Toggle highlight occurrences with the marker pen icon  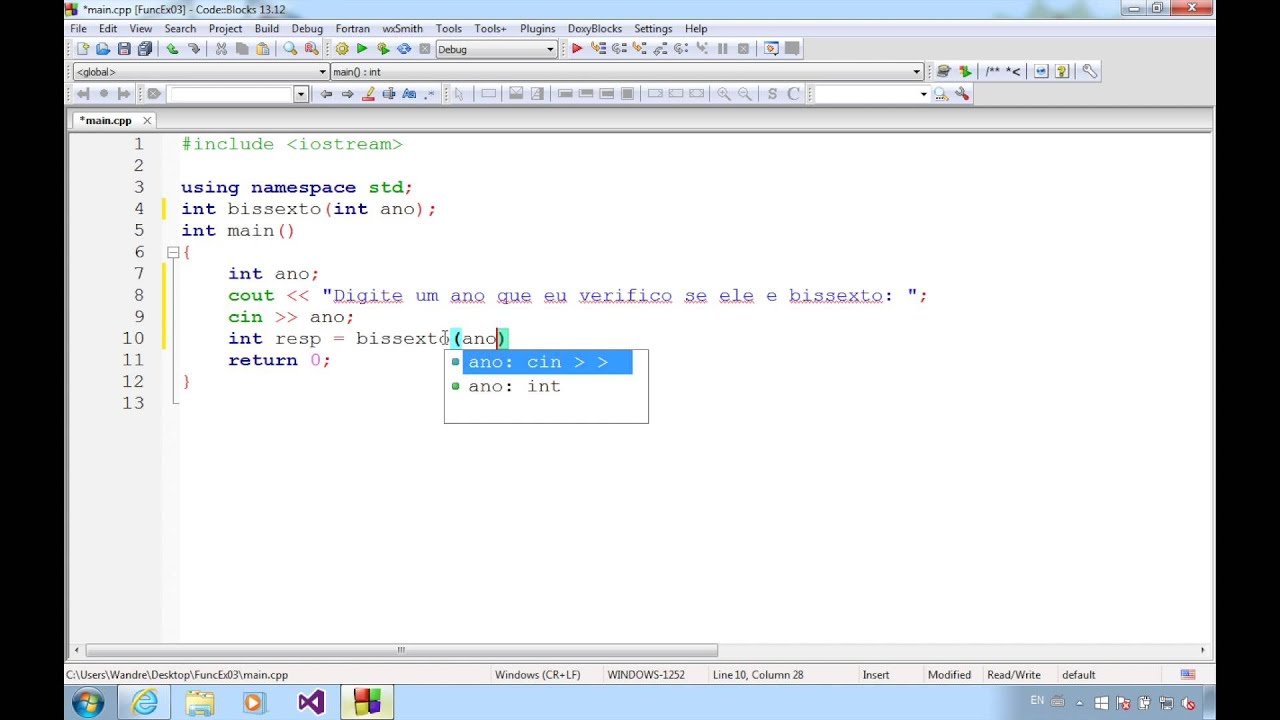[x=368, y=94]
